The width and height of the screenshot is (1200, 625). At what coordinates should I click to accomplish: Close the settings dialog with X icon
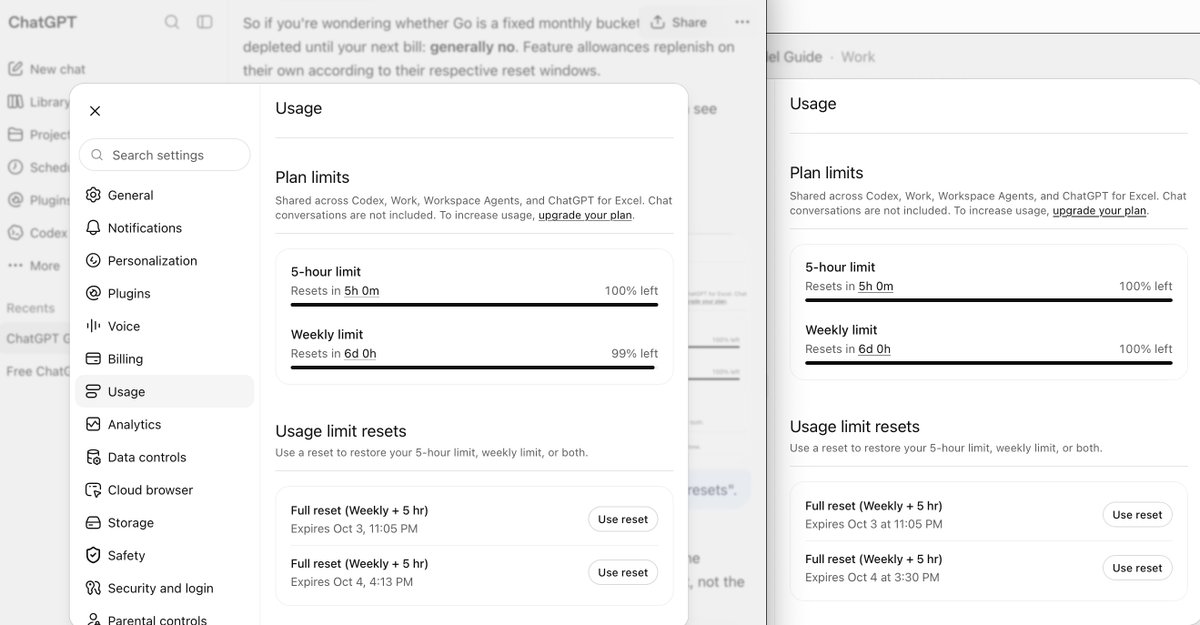[x=95, y=111]
